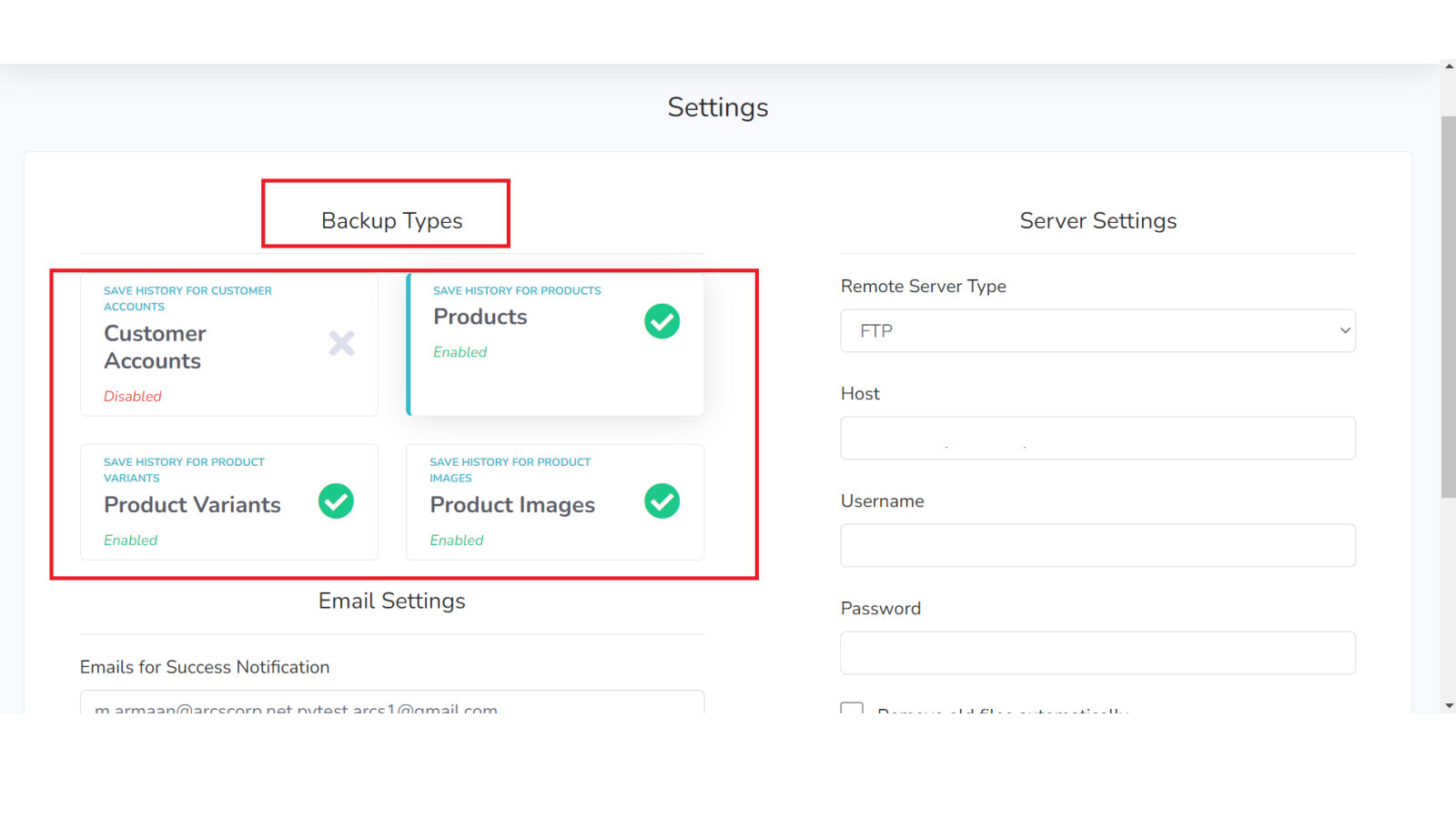Select the Server Settings section heading

click(1097, 221)
